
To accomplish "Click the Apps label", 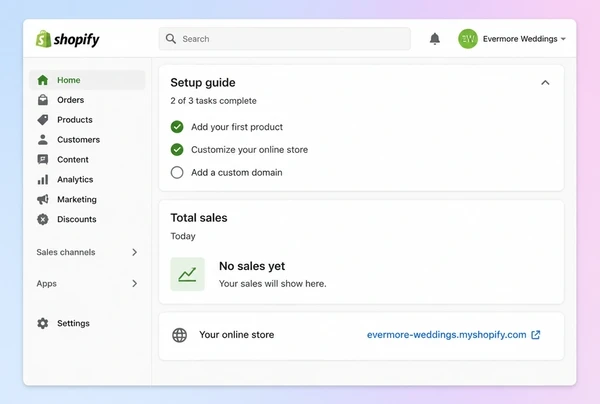I will pos(46,284).
